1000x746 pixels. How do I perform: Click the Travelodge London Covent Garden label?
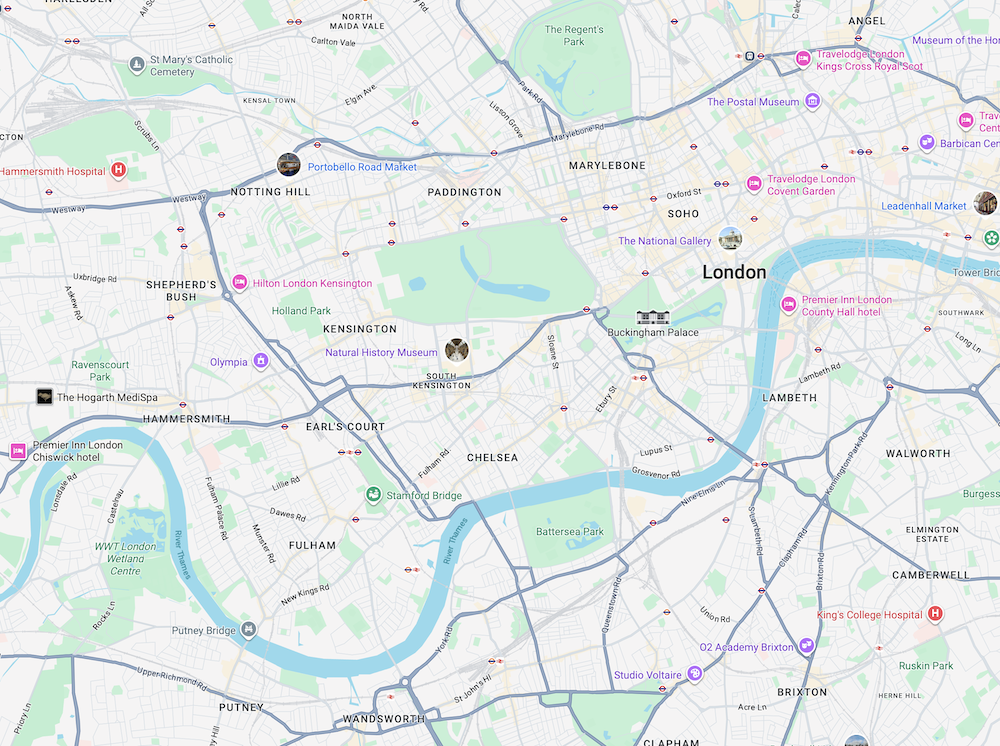click(811, 185)
